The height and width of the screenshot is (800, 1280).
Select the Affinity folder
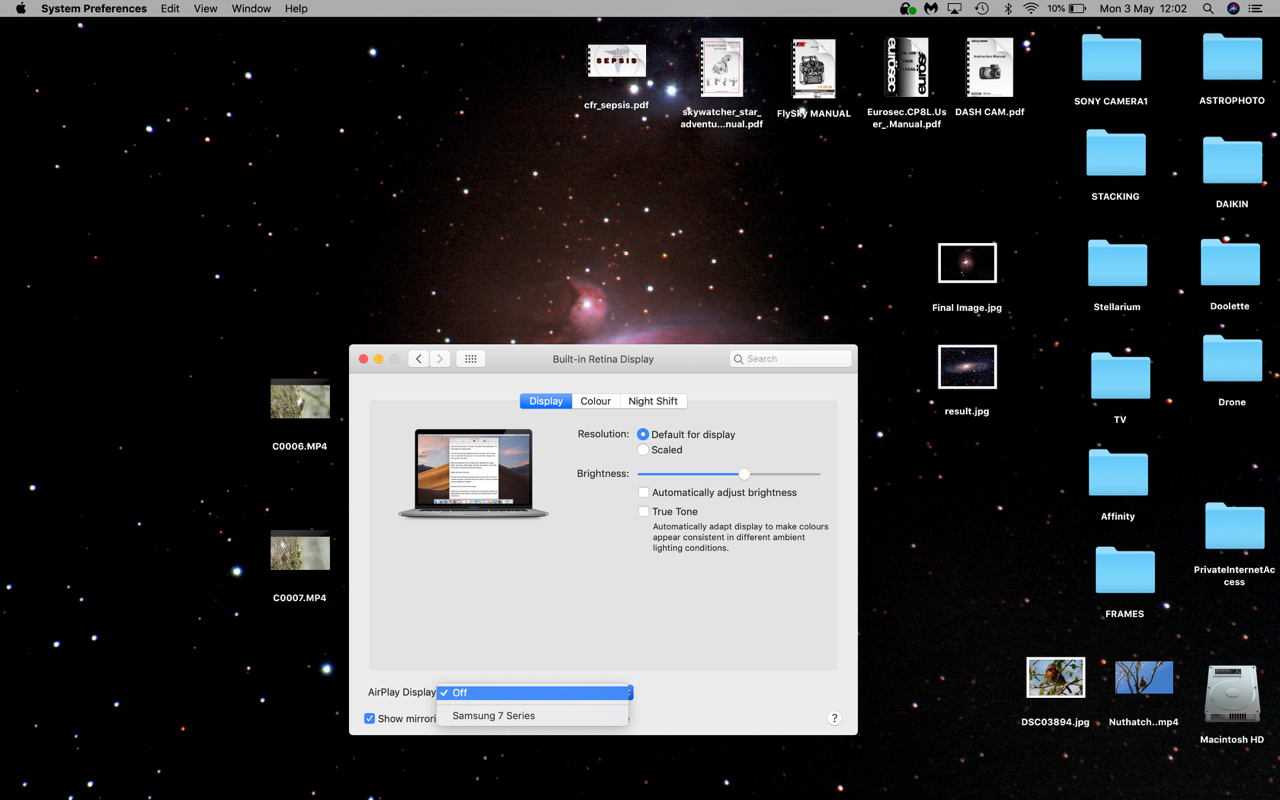(x=1118, y=472)
